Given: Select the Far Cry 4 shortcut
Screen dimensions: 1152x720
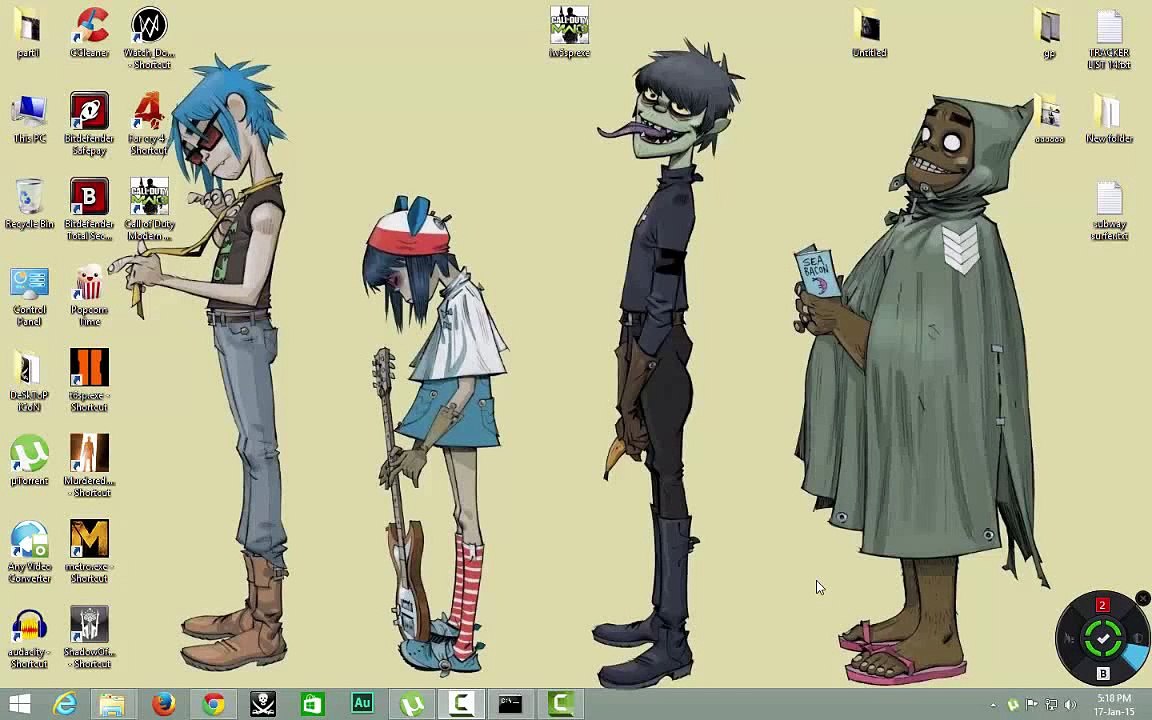Looking at the screenshot, I should [x=149, y=113].
